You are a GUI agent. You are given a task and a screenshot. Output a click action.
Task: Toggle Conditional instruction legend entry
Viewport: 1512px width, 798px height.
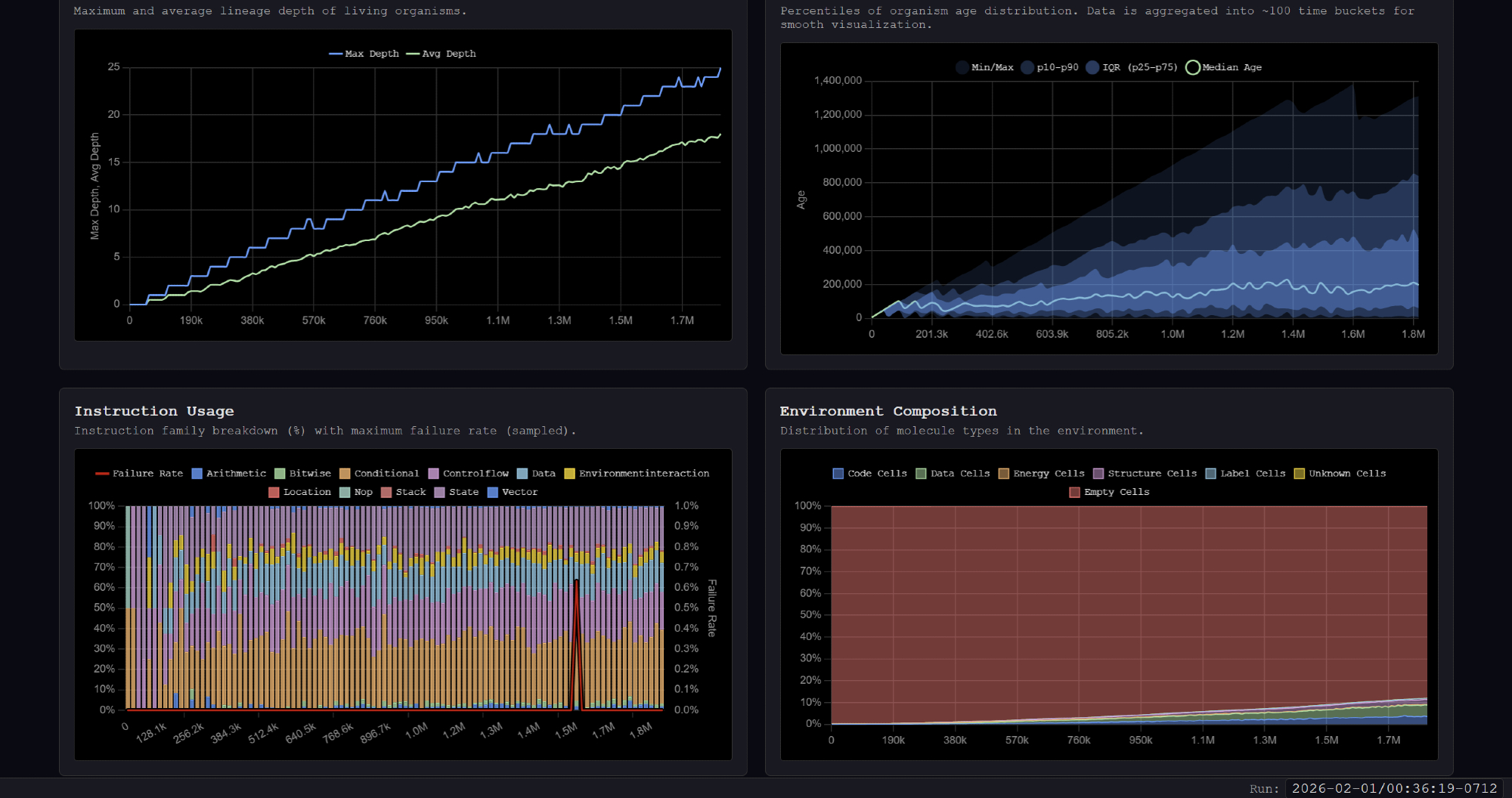pos(379,474)
